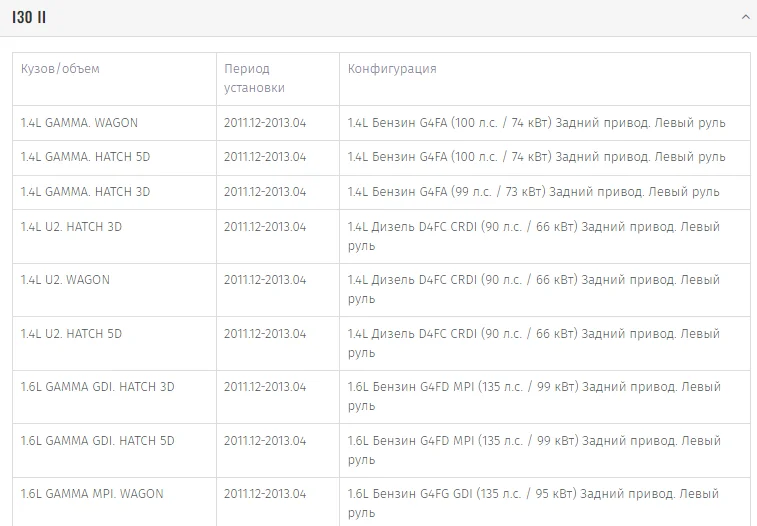Viewport: 757px width, 526px height.
Task: Collapse the I30 II section chevron
Action: point(745,17)
